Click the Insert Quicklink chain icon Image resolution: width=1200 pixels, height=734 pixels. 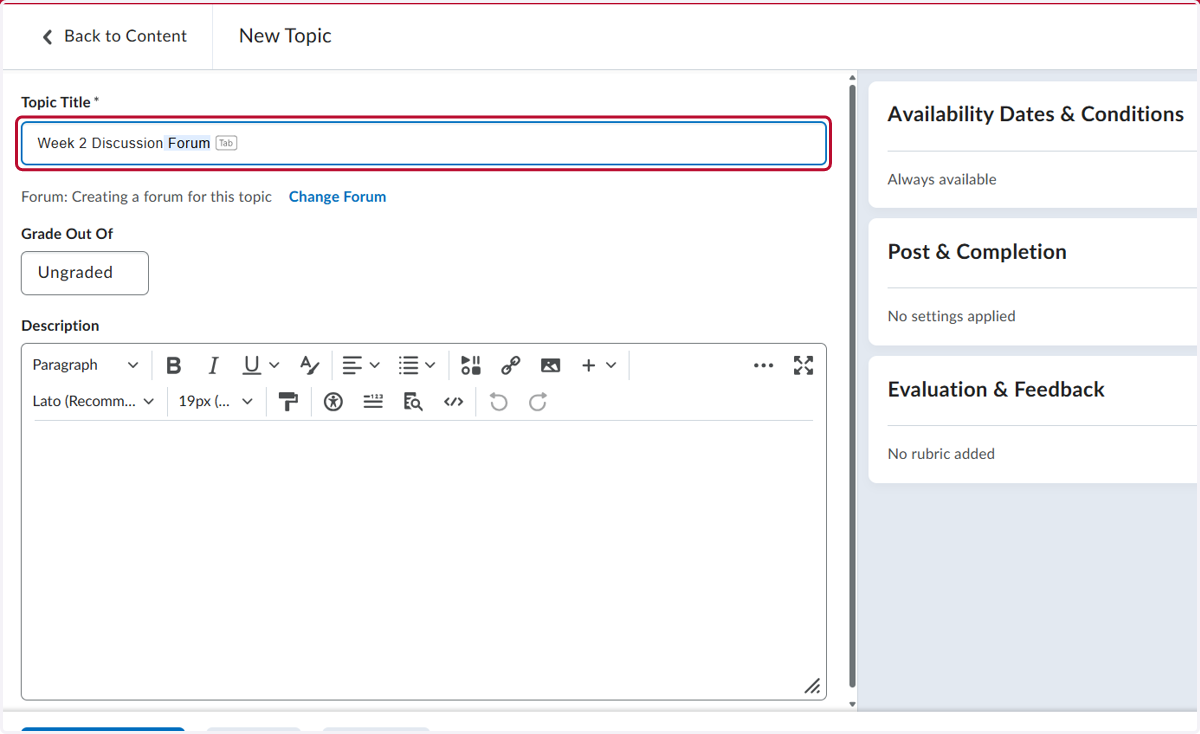tap(511, 365)
